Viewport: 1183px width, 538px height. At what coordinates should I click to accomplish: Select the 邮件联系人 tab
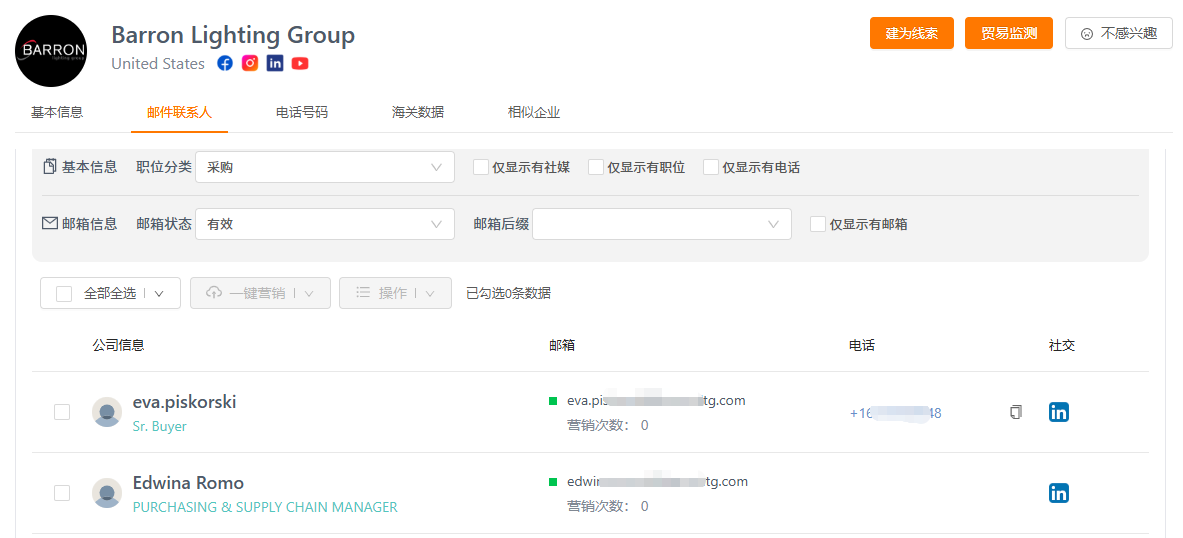pos(180,112)
